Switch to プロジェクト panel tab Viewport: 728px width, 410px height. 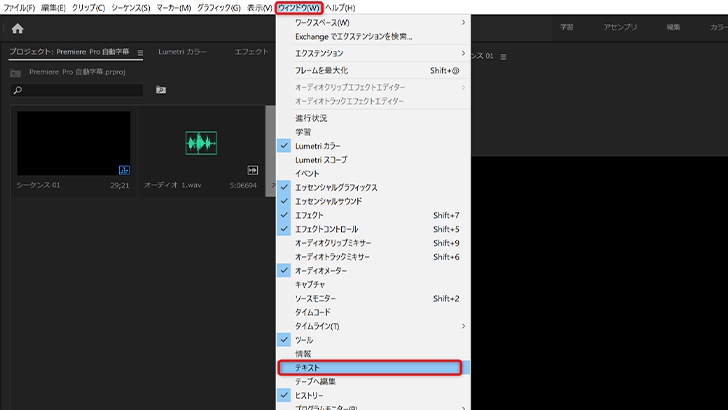[69, 52]
